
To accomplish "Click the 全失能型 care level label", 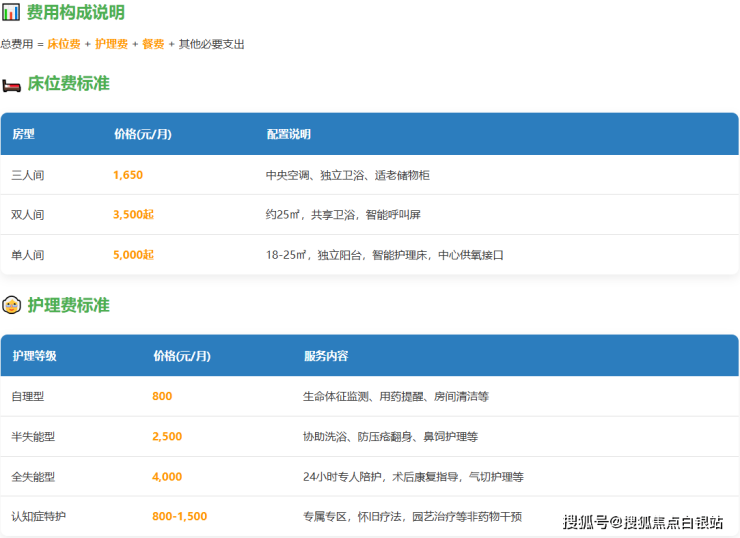I will [33, 476].
